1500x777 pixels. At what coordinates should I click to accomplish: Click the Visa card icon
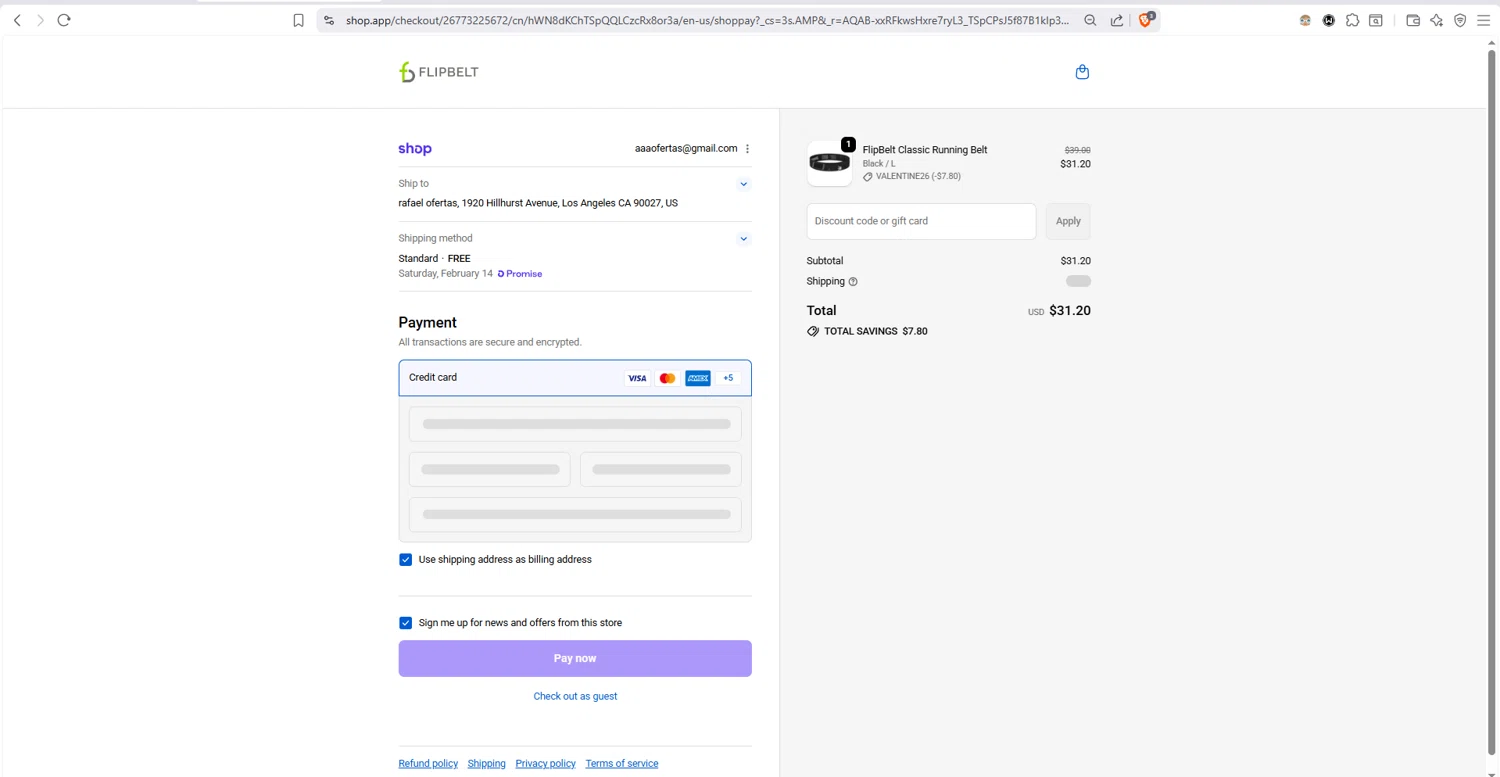(637, 378)
